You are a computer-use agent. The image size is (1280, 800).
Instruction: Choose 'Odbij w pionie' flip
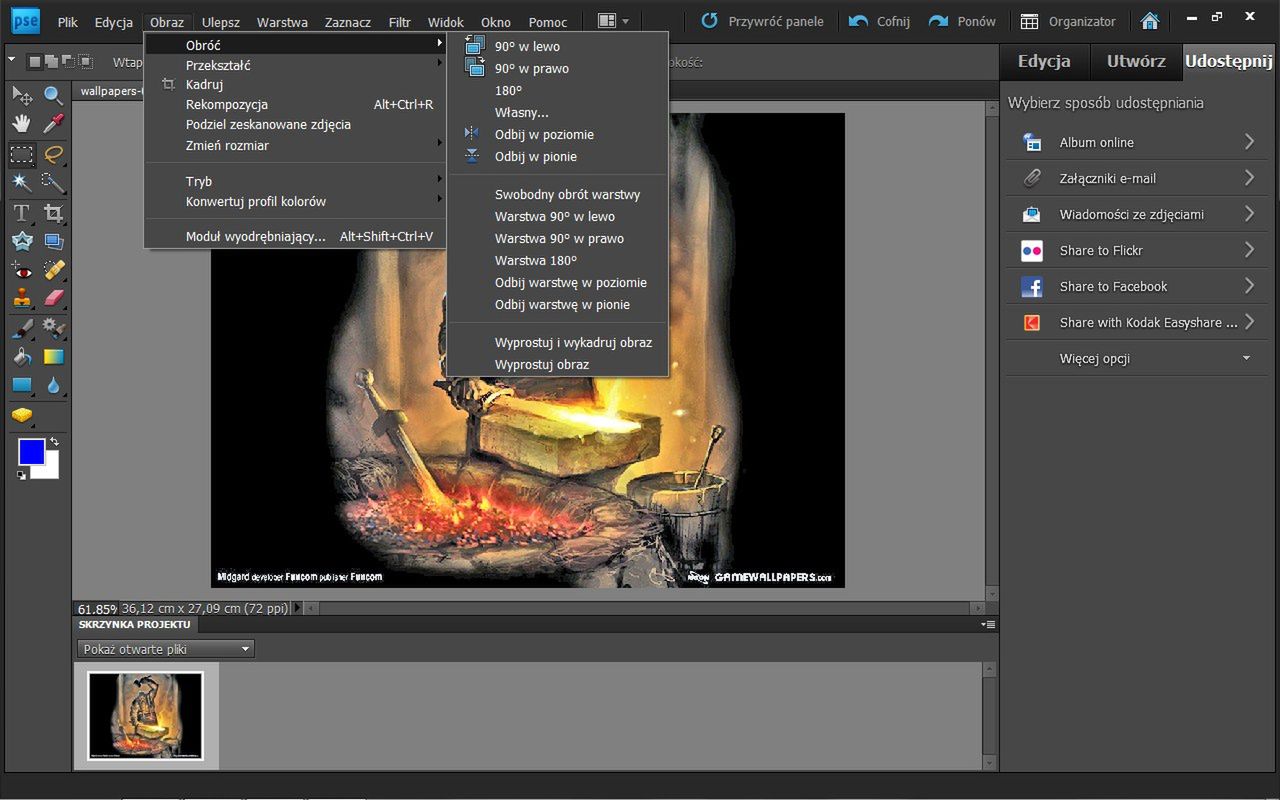[x=557, y=156]
